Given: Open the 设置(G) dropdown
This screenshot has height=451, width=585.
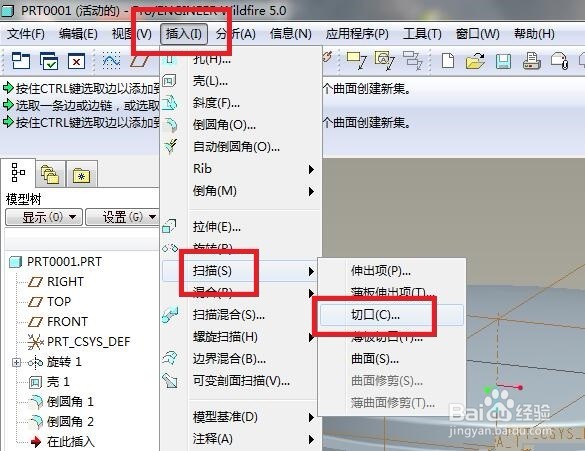Looking at the screenshot, I should pos(122,217).
